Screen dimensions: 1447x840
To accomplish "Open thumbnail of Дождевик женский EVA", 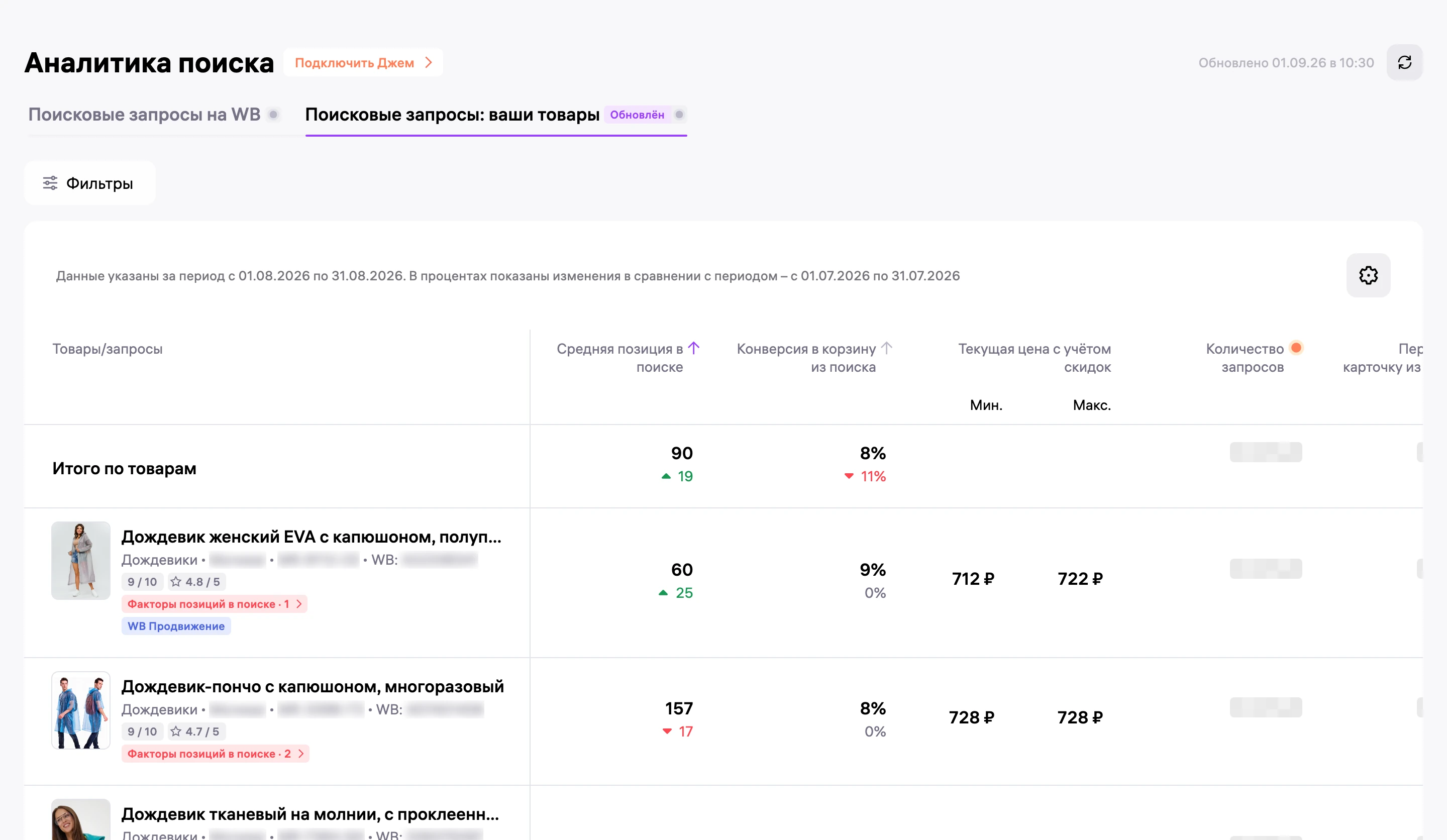I will (x=80, y=560).
